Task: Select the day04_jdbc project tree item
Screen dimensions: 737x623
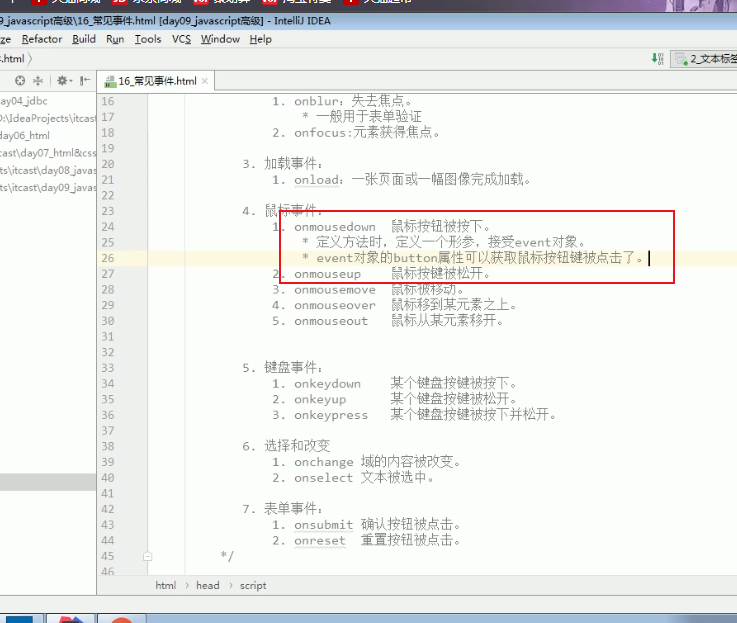Action: (24, 101)
